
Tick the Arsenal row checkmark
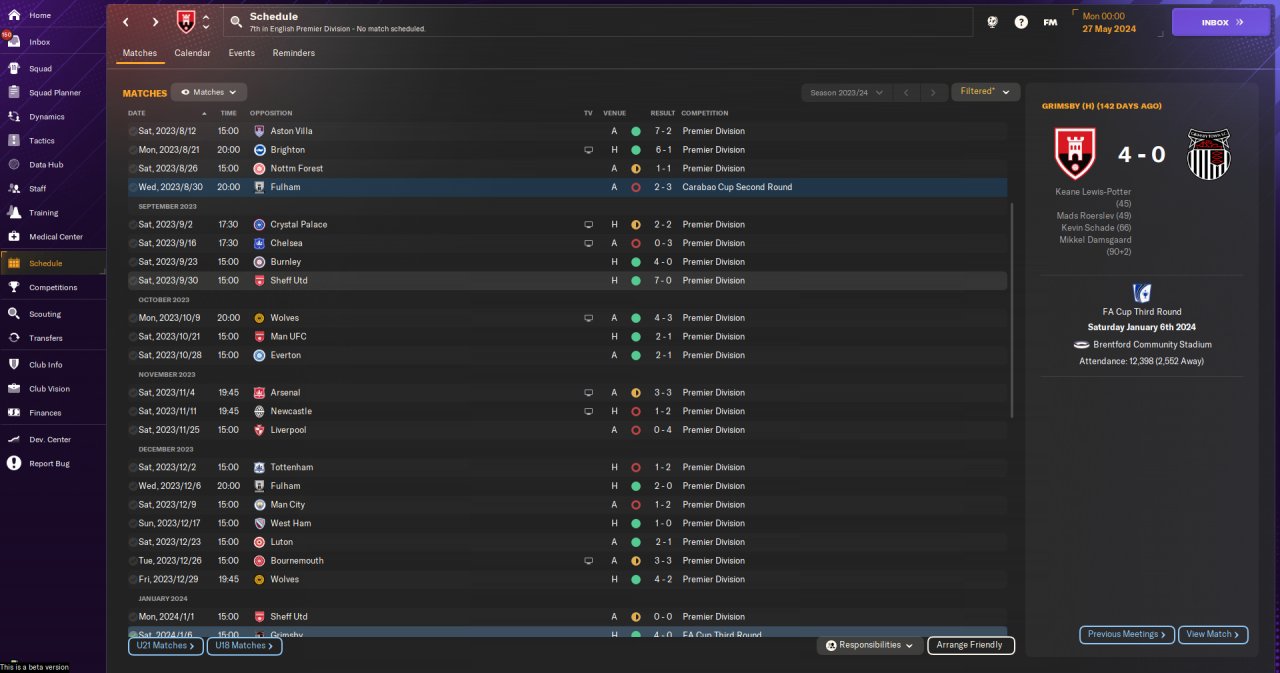pyautogui.click(x=133, y=392)
